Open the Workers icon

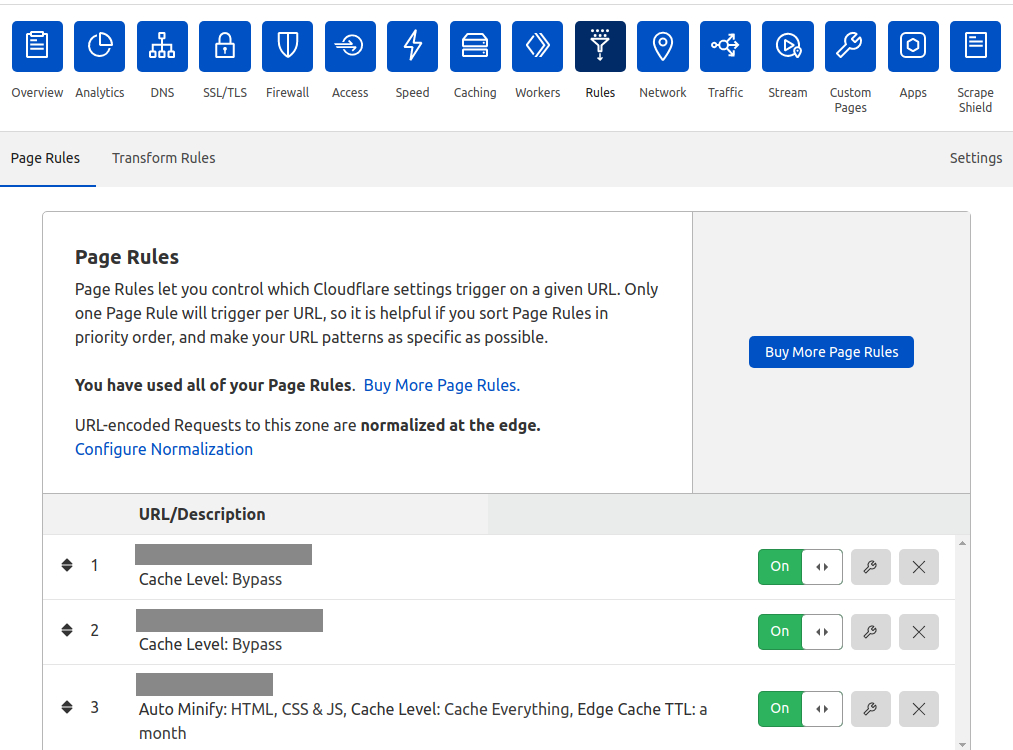[537, 46]
